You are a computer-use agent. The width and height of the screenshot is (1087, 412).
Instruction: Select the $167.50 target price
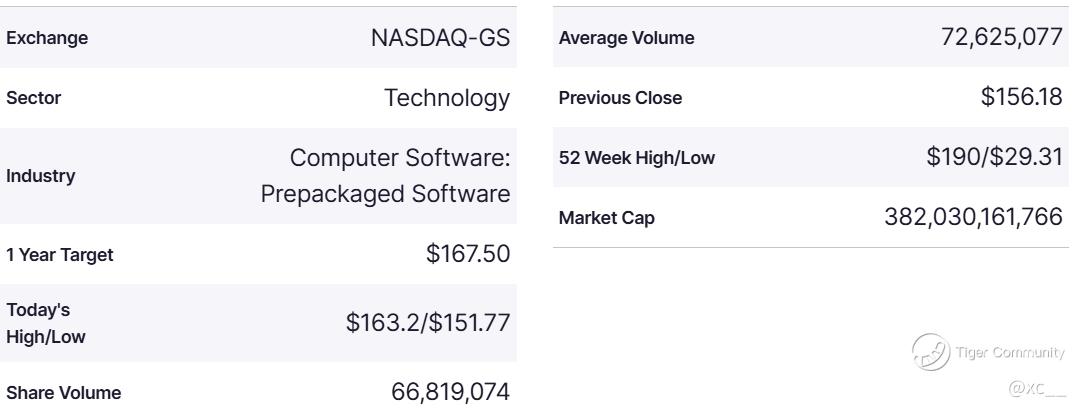pyautogui.click(x=468, y=254)
